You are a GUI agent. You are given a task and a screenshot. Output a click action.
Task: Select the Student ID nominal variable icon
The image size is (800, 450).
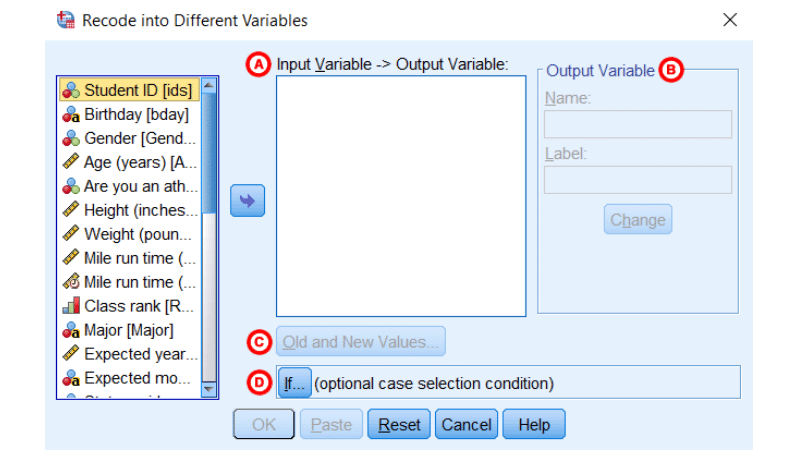point(71,90)
